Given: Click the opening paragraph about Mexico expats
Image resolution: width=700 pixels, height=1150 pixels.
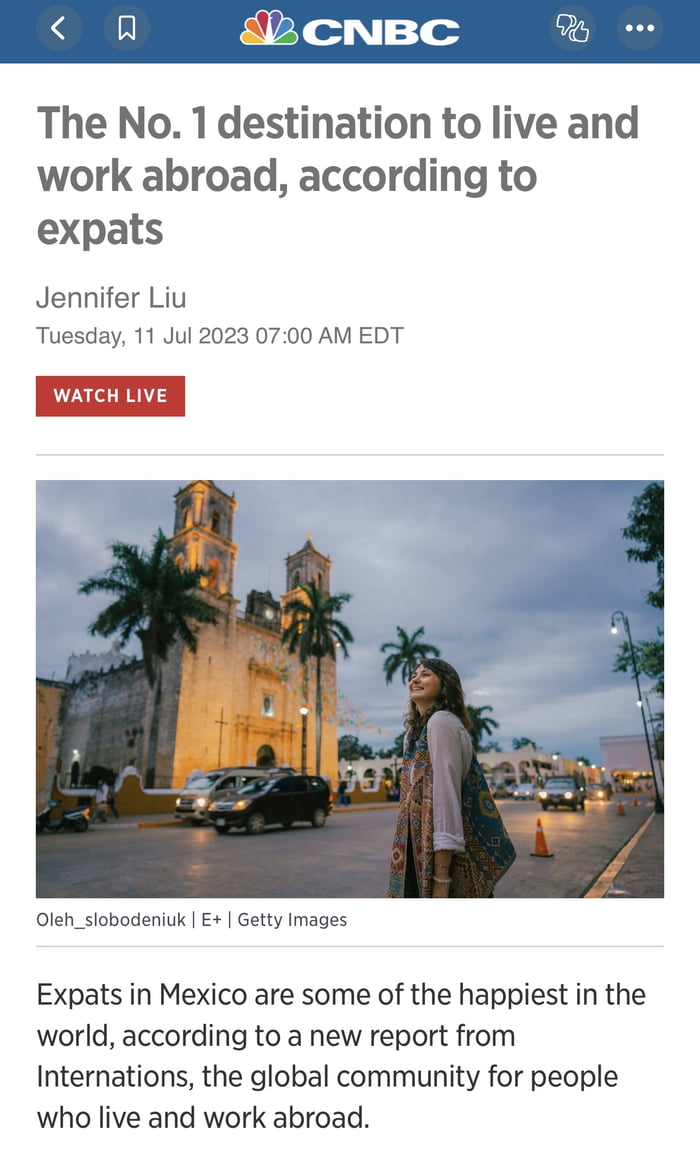Looking at the screenshot, I should [341, 1056].
